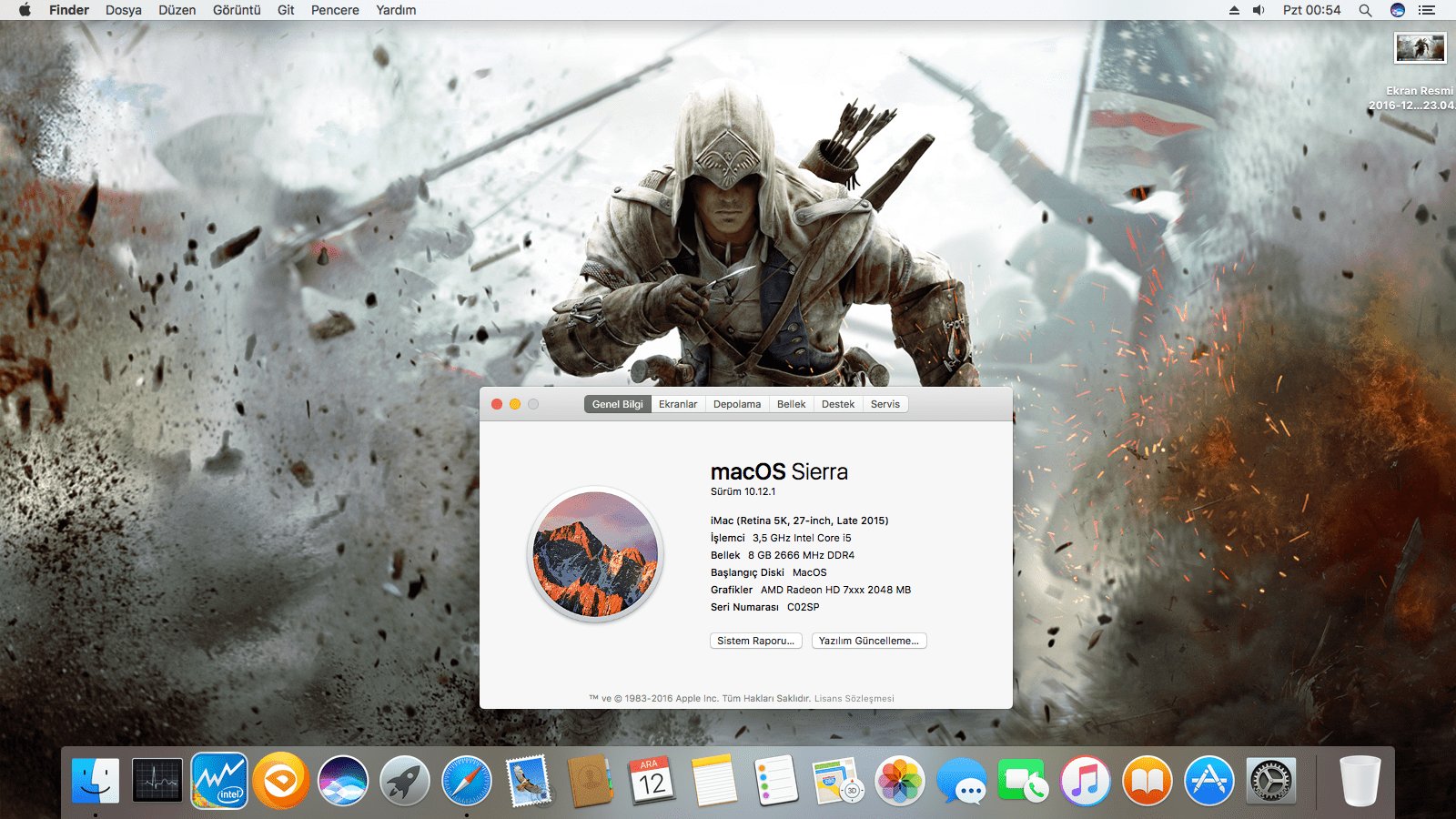Open Launchpad rocket icon in the Dock
1456x819 pixels.
click(x=405, y=781)
